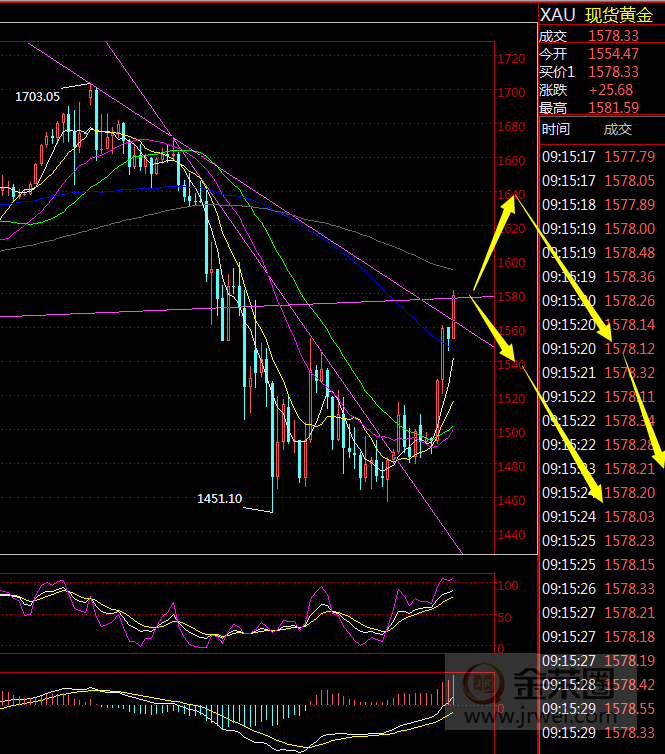
Task: Click the 买价1 bid price row
Action: coord(600,72)
